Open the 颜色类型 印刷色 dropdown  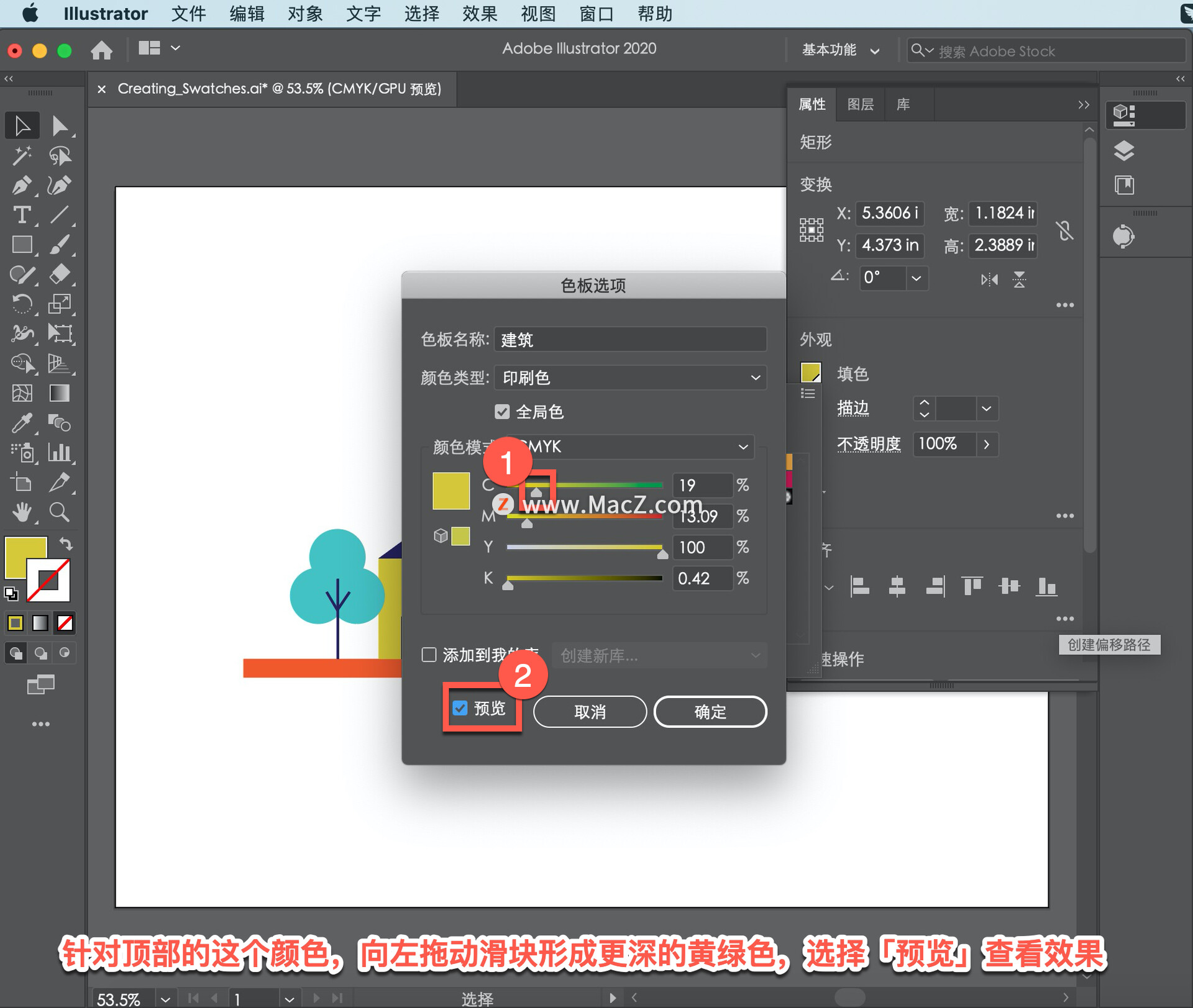(630, 378)
